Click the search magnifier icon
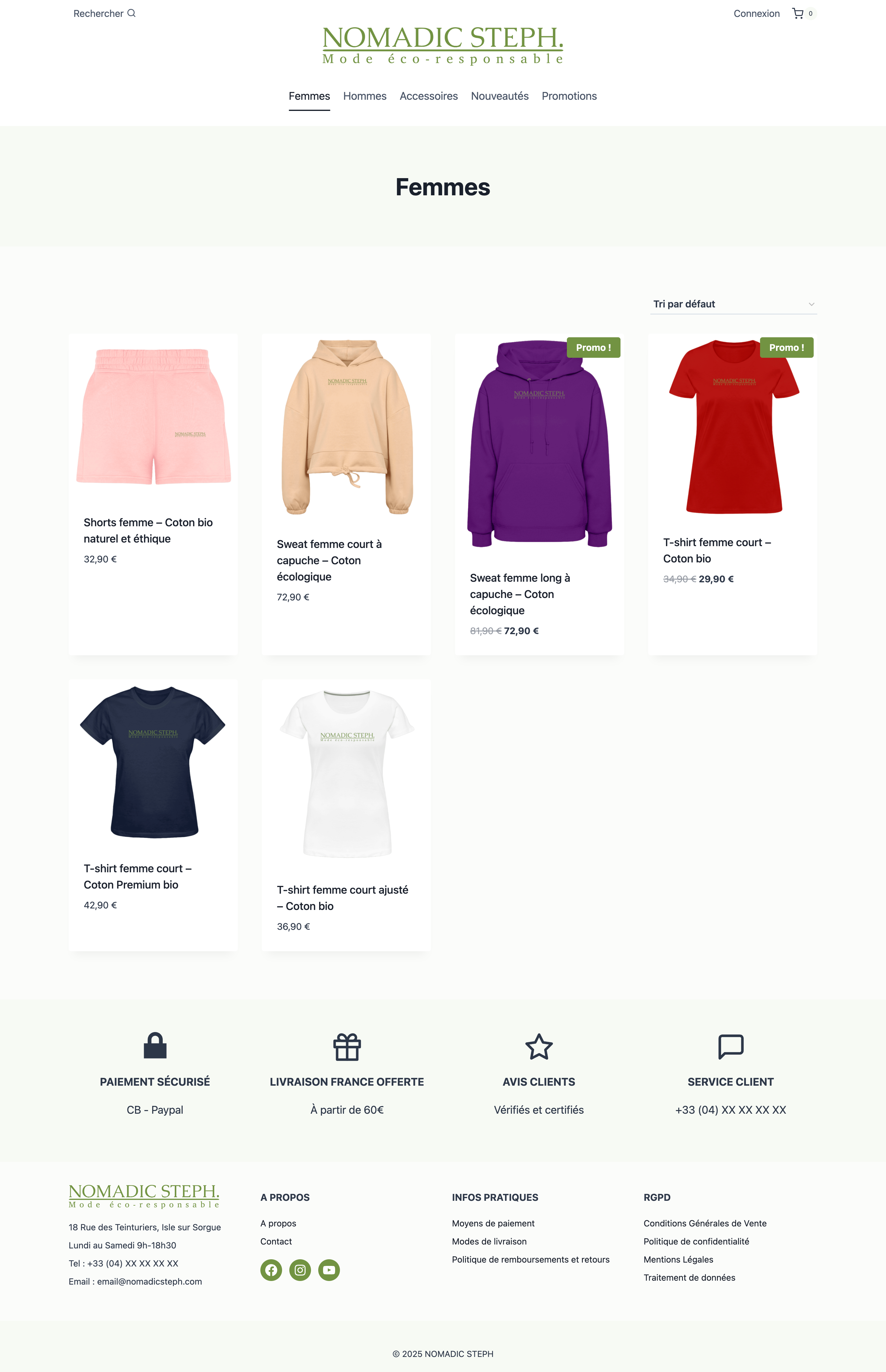Screen dimensions: 886x1372 (x=131, y=13)
